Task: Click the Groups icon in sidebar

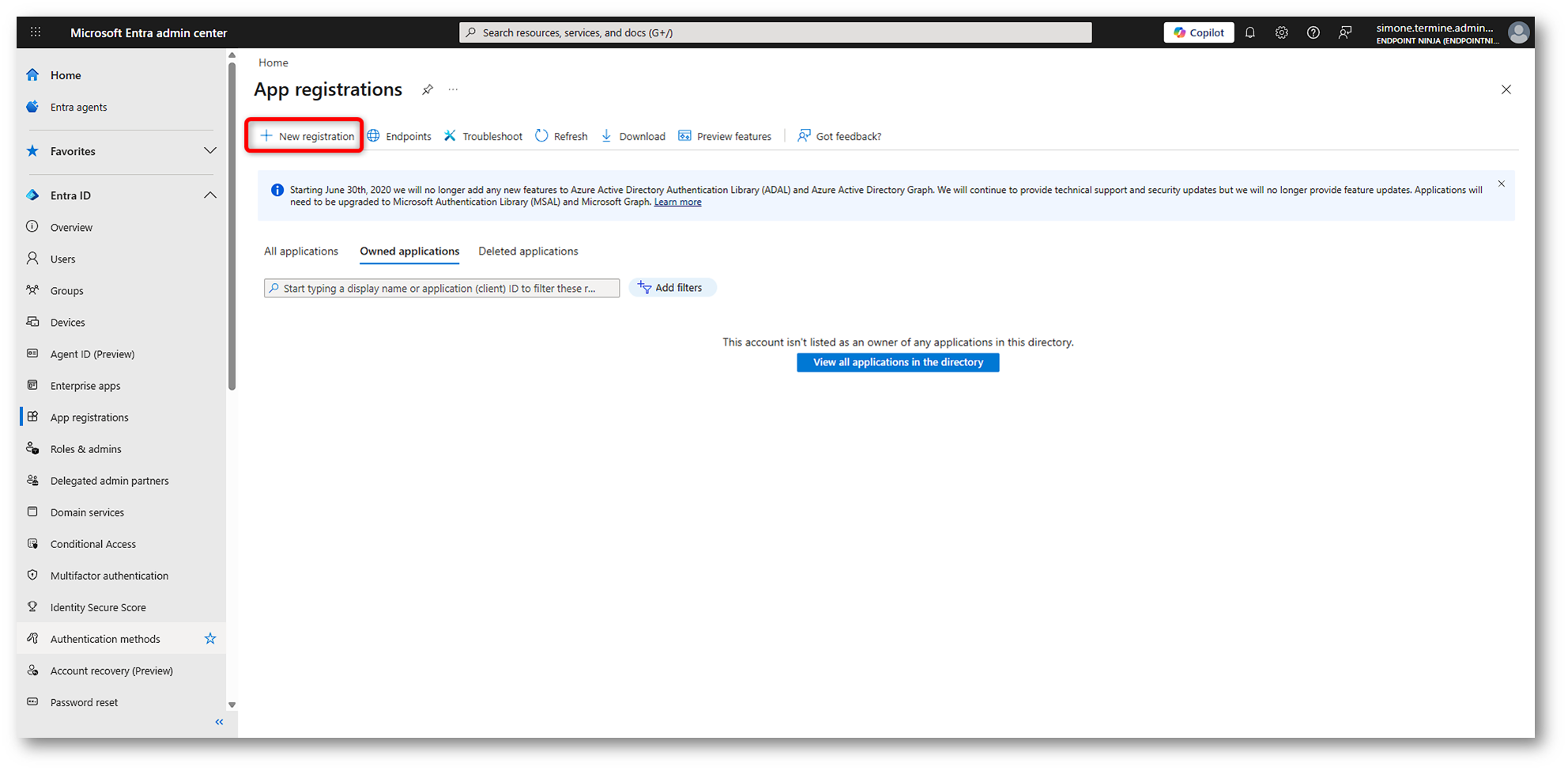Action: click(x=32, y=290)
